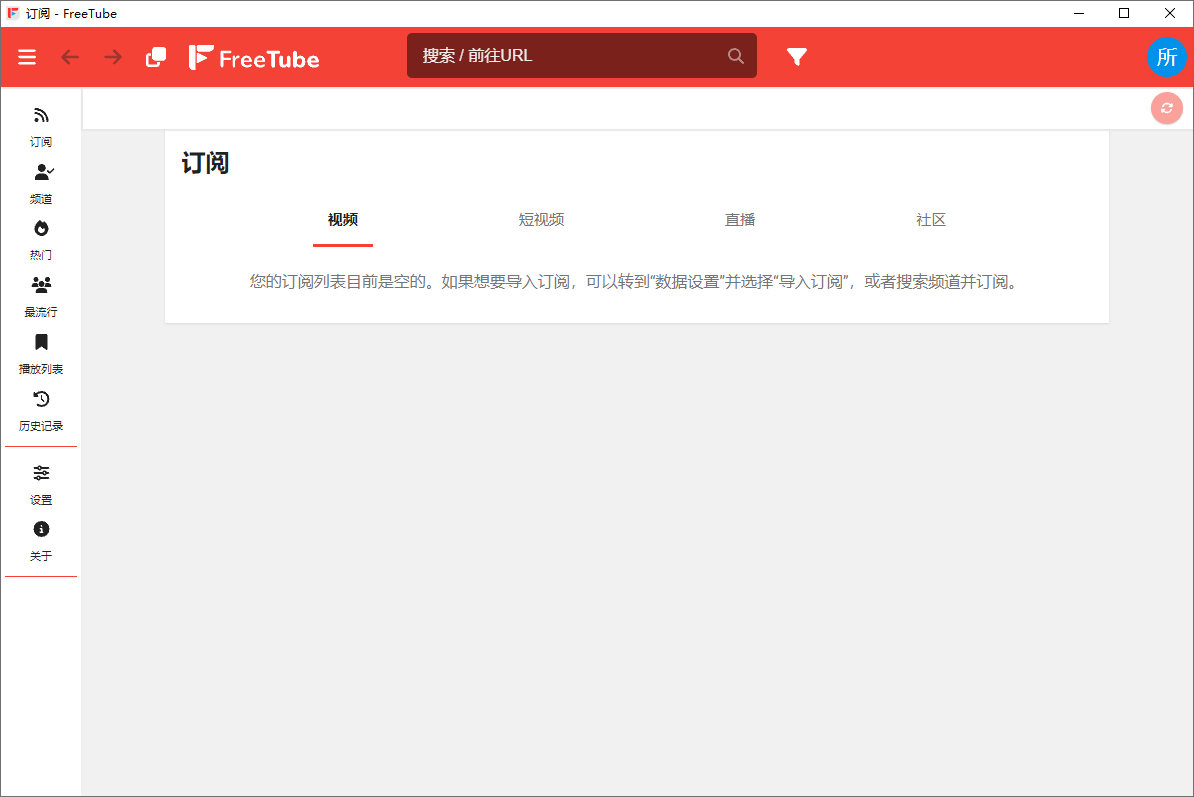1194x797 pixels.
Task: View 历史记录 (History) via sidebar icon
Action: click(x=41, y=410)
